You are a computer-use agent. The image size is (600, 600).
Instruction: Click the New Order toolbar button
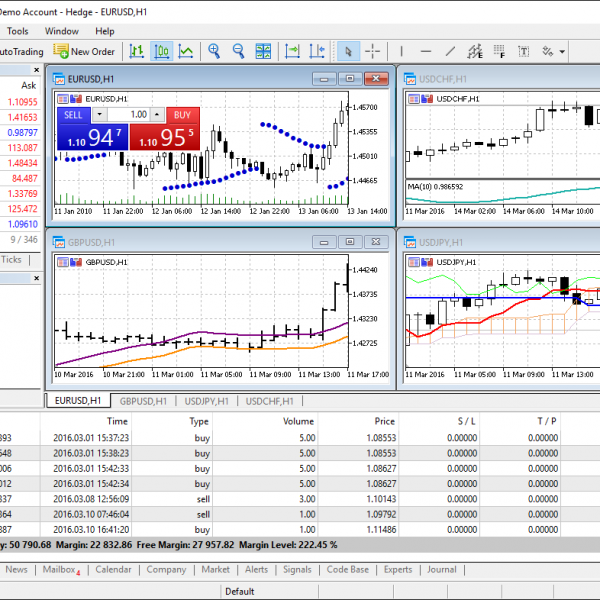coord(85,51)
